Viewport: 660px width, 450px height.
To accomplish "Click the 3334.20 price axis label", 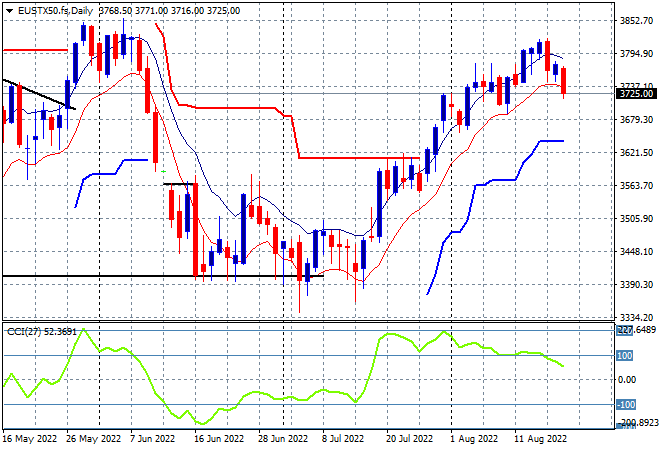I will [636, 317].
